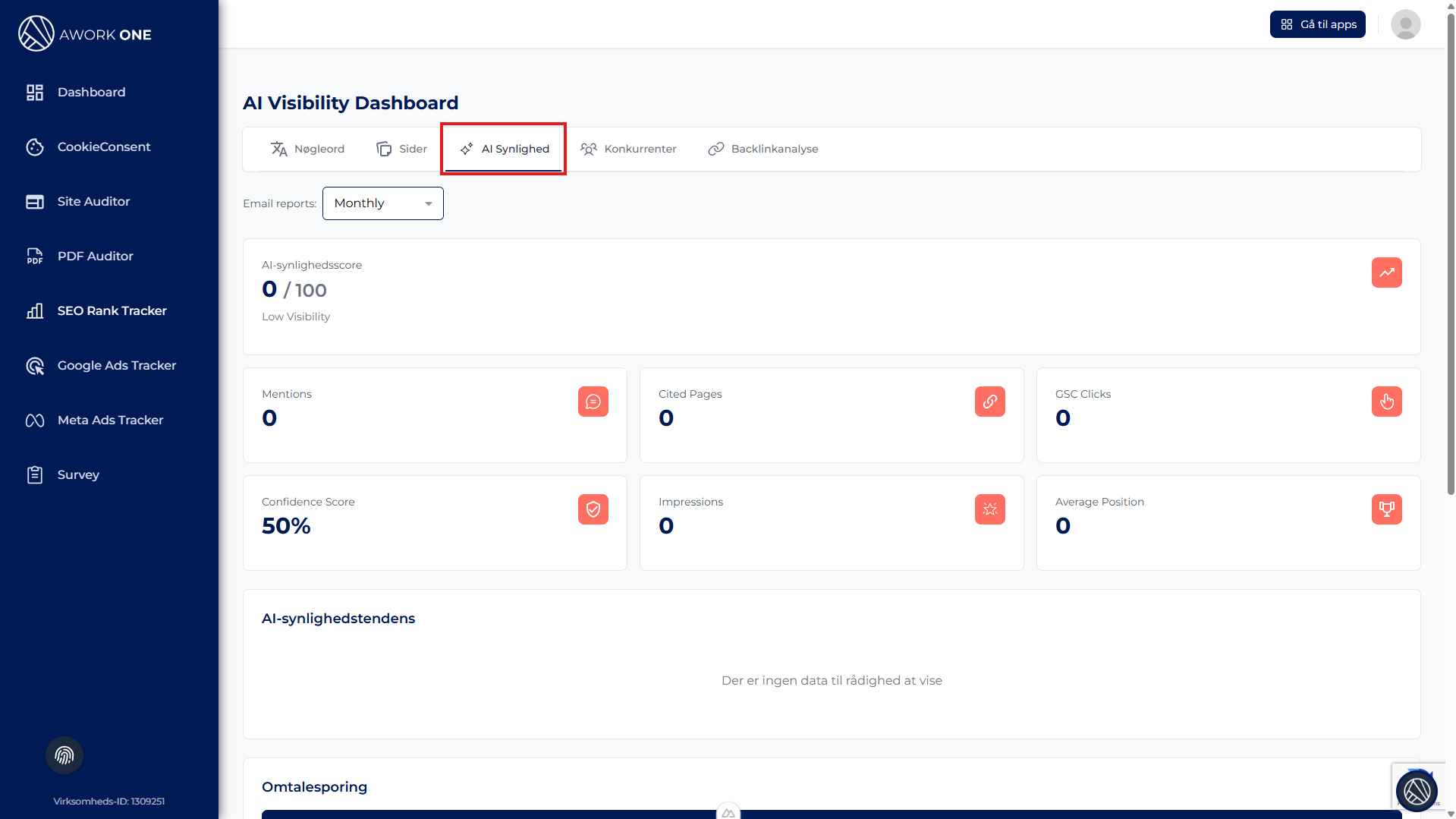Click the GSC Clicks hand icon
1456x819 pixels.
coord(1386,402)
